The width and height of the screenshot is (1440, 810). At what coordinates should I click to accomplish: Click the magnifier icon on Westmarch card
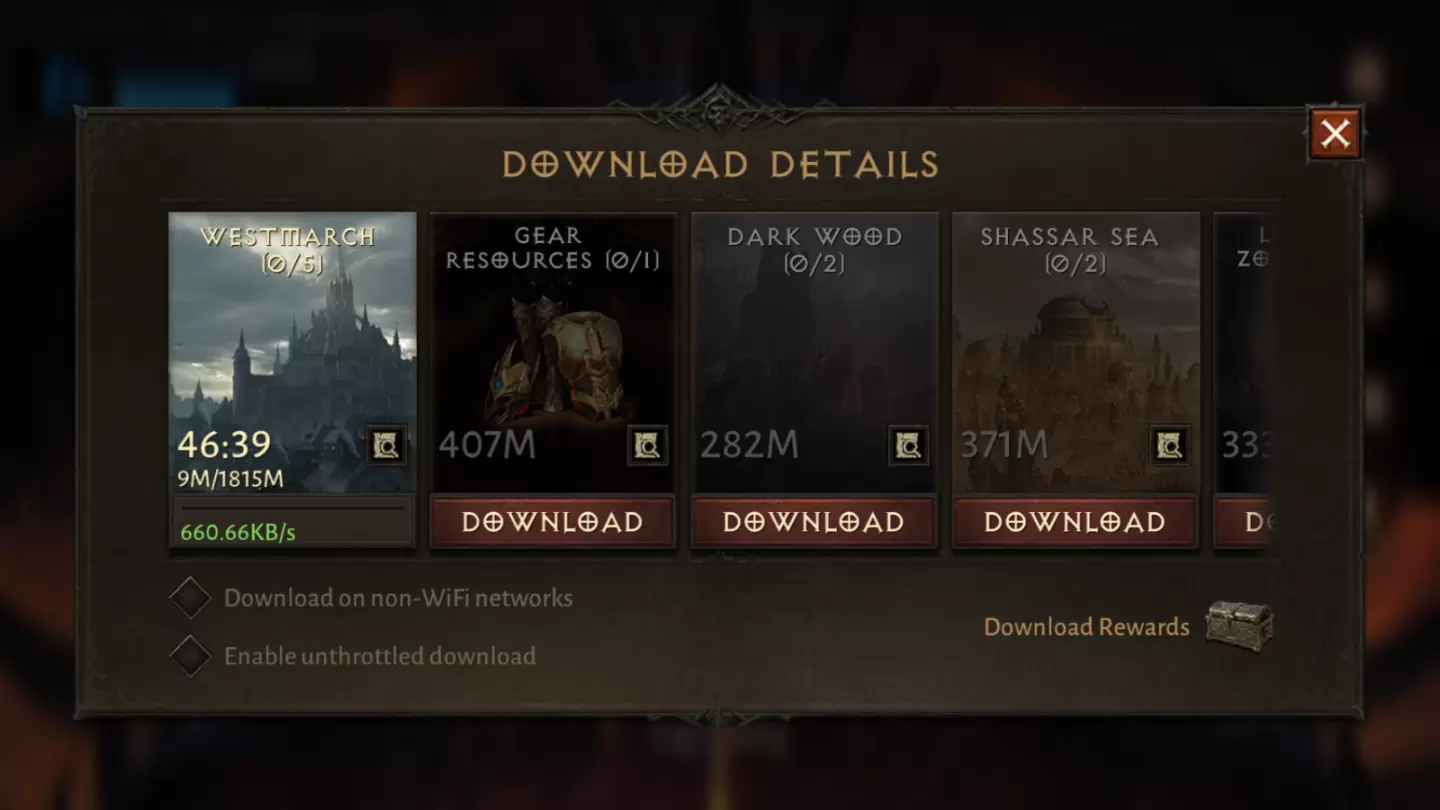coord(386,446)
